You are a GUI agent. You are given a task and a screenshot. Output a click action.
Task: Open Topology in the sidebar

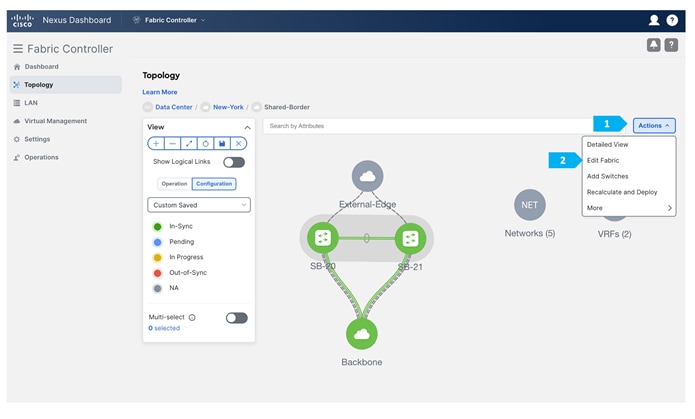tap(66, 84)
